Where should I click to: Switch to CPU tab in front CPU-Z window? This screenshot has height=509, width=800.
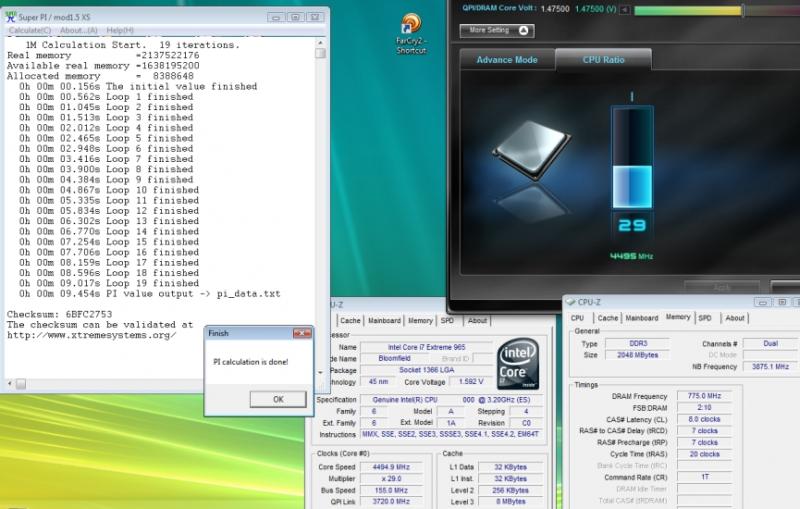pyautogui.click(x=577, y=318)
